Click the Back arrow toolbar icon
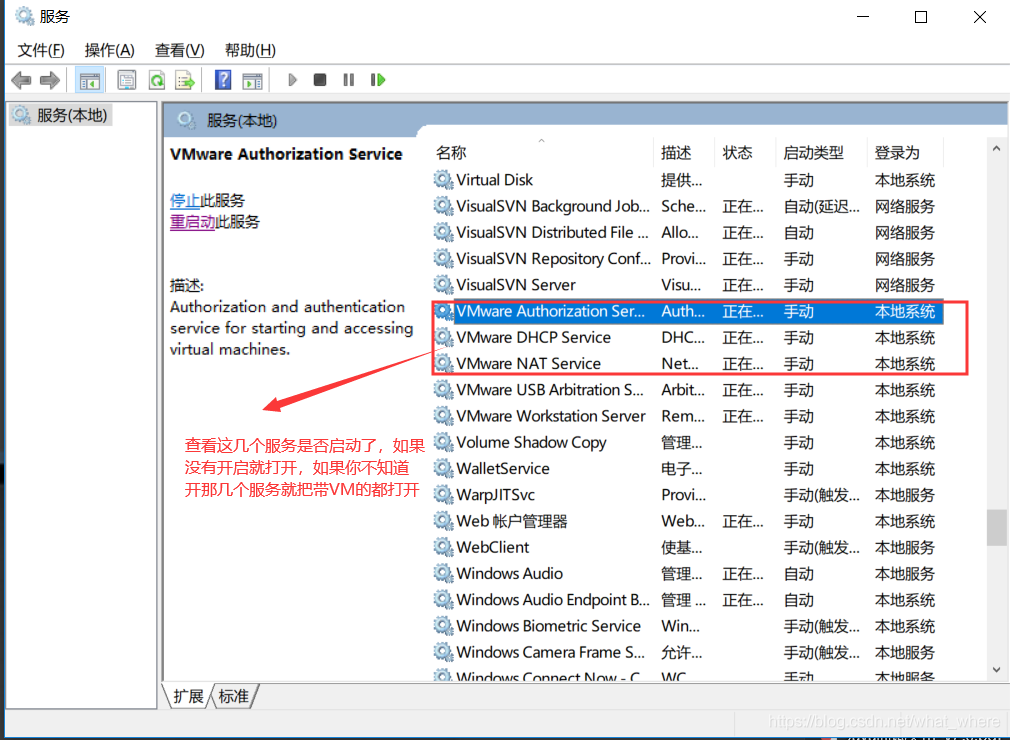 [21, 81]
